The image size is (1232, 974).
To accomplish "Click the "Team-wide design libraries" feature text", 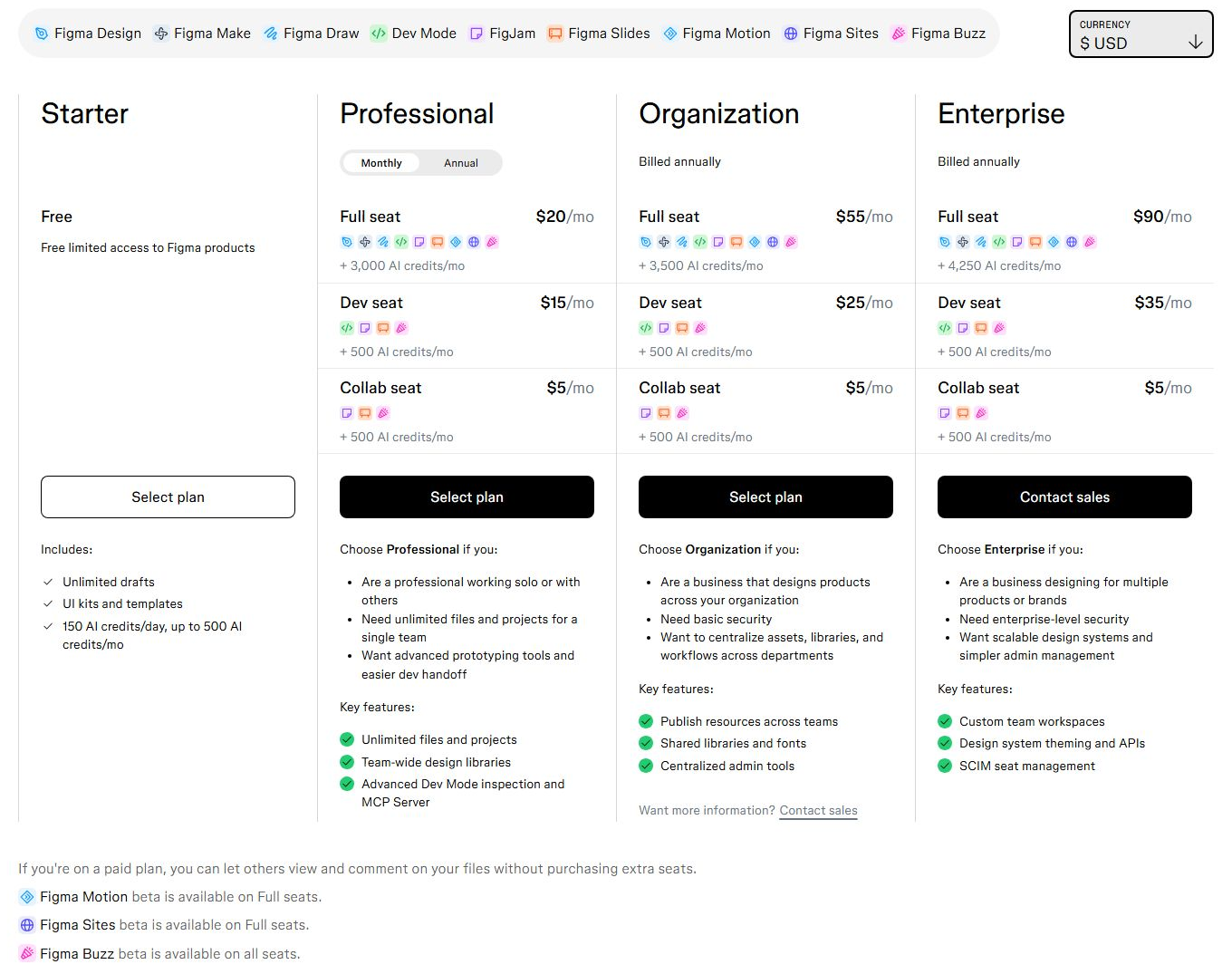I will click(x=436, y=762).
